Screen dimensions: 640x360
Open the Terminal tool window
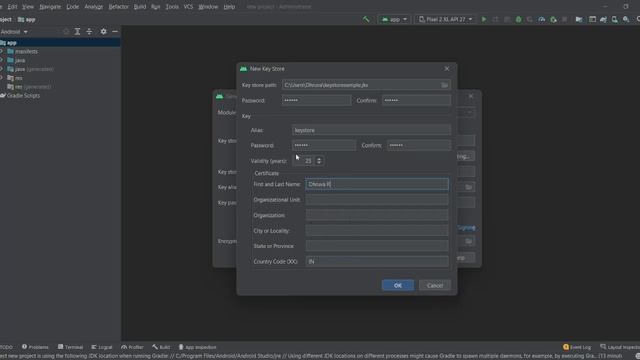tap(70, 347)
